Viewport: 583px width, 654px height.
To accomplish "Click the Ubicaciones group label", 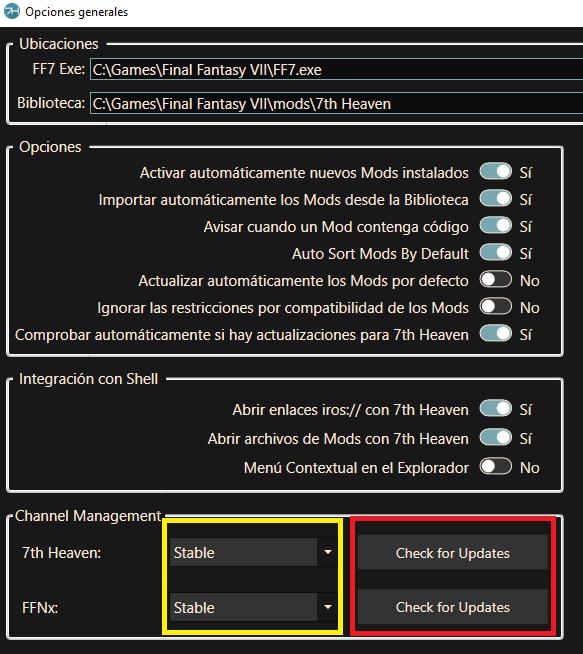I will tap(59, 44).
